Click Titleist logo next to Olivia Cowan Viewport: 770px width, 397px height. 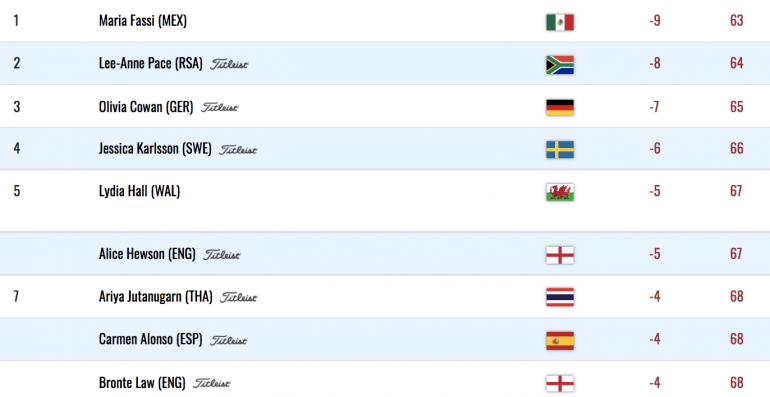point(220,107)
